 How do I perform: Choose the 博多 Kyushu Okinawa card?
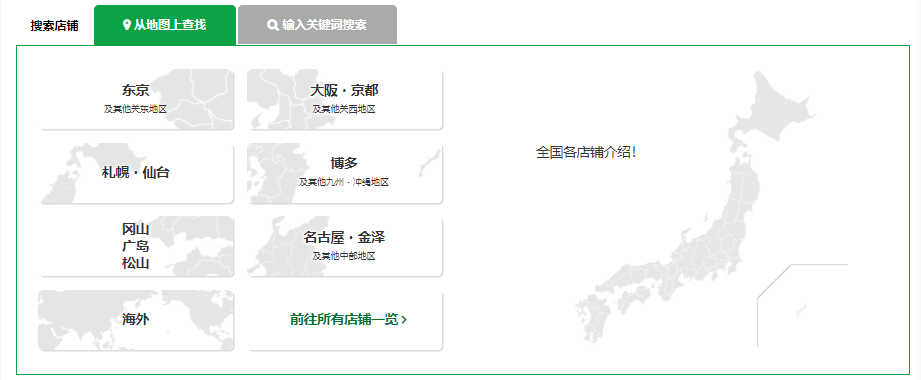click(x=345, y=173)
